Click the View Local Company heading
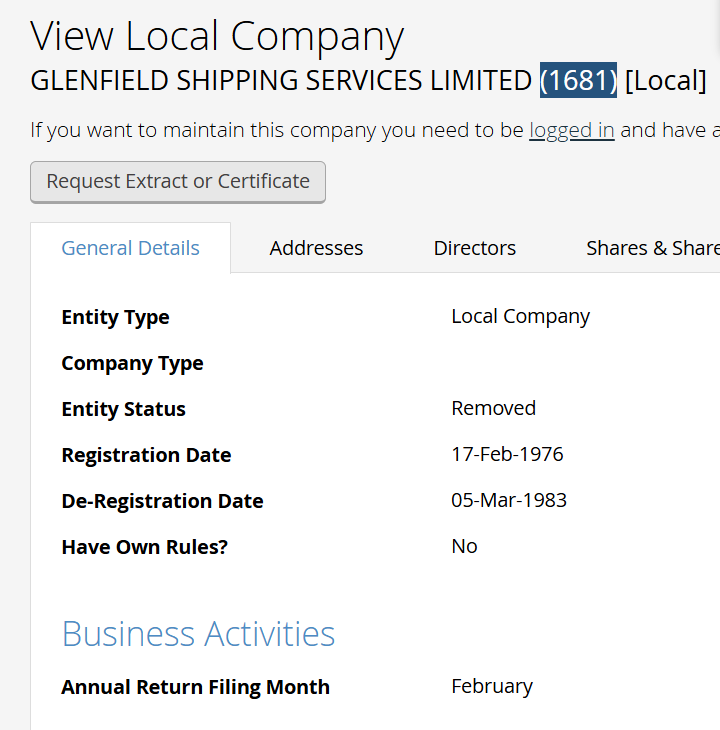This screenshot has width=720, height=730. pyautogui.click(x=217, y=36)
